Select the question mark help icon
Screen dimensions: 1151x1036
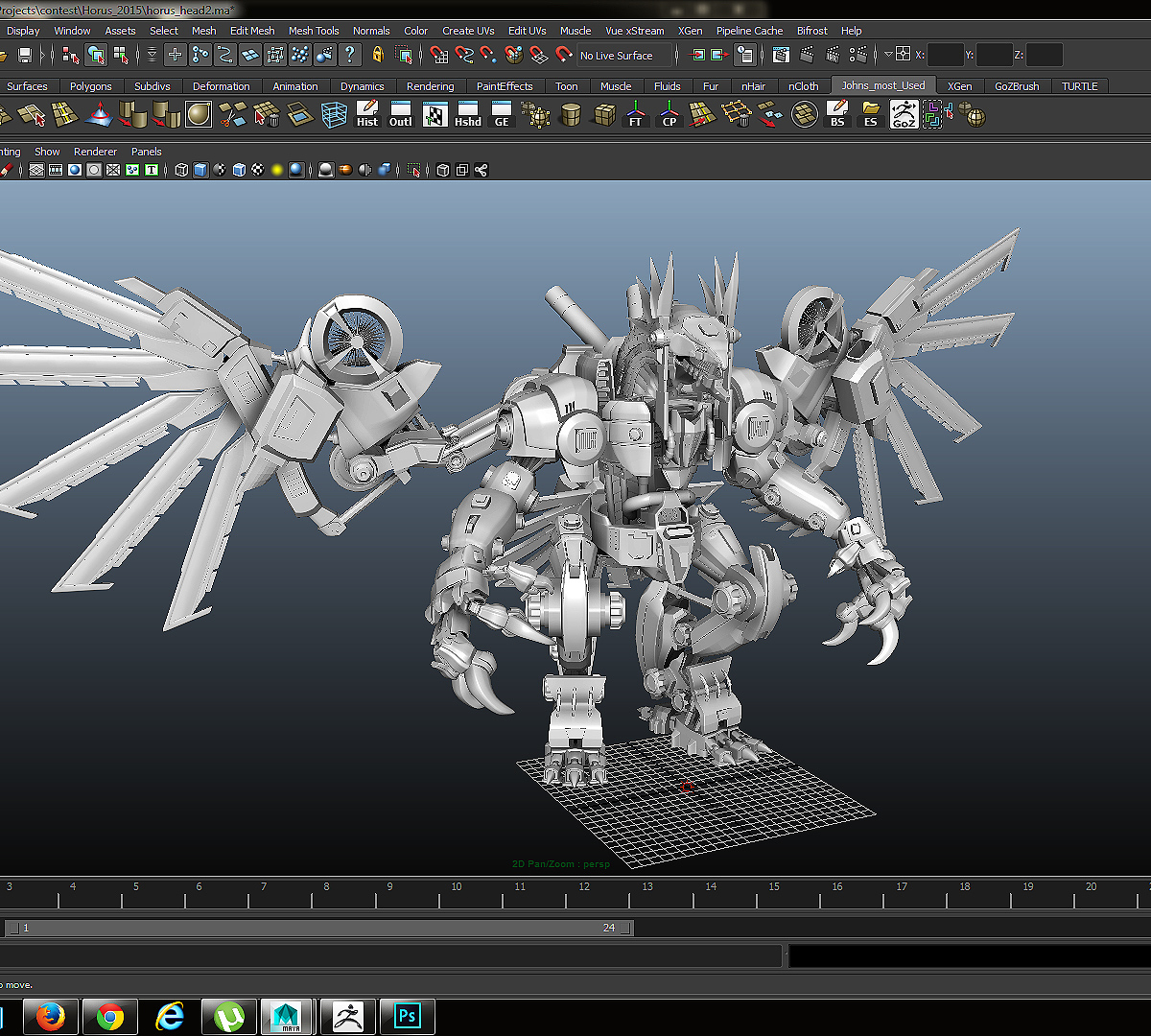pos(350,55)
